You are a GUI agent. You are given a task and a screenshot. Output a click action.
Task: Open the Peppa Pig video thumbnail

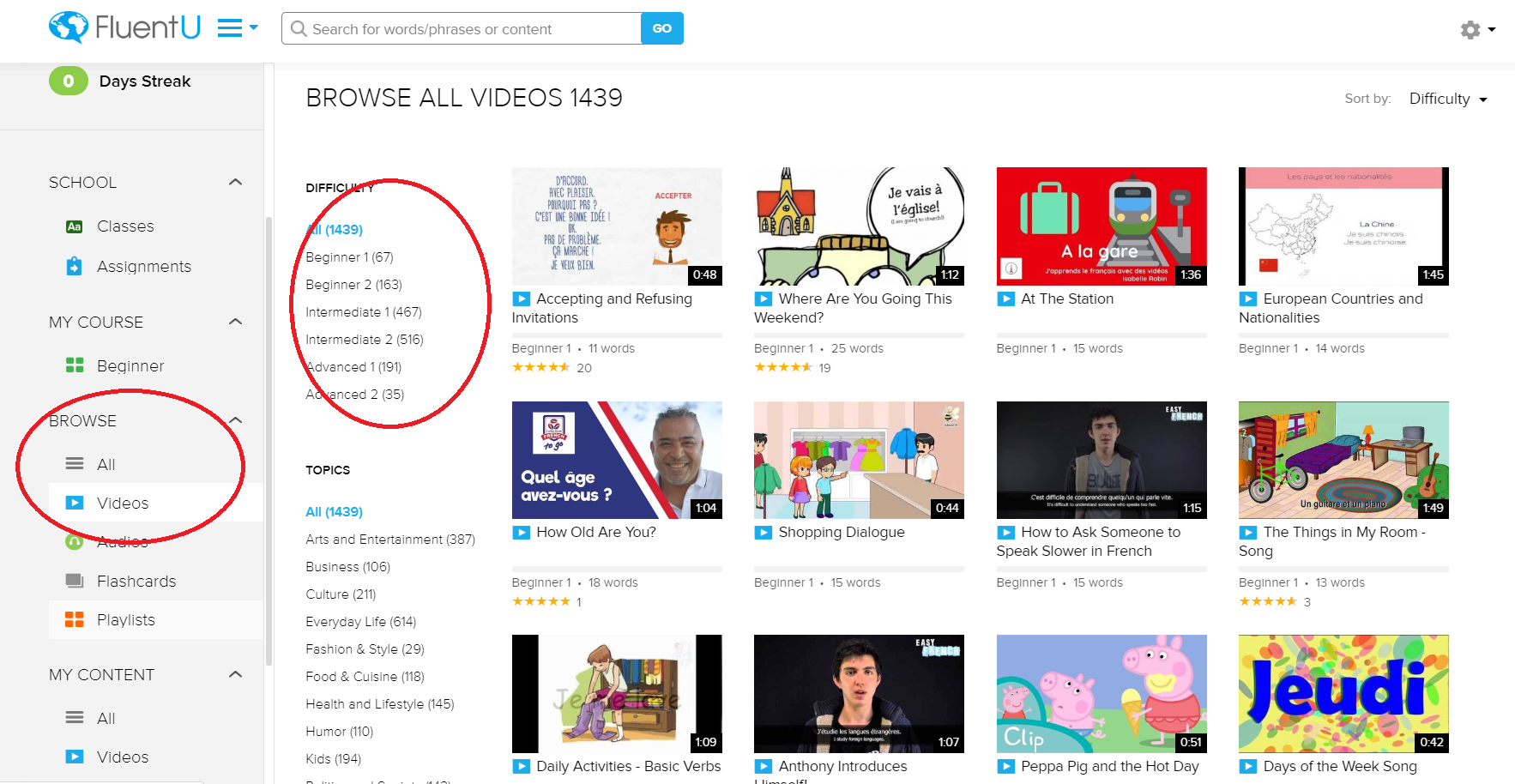[1101, 694]
